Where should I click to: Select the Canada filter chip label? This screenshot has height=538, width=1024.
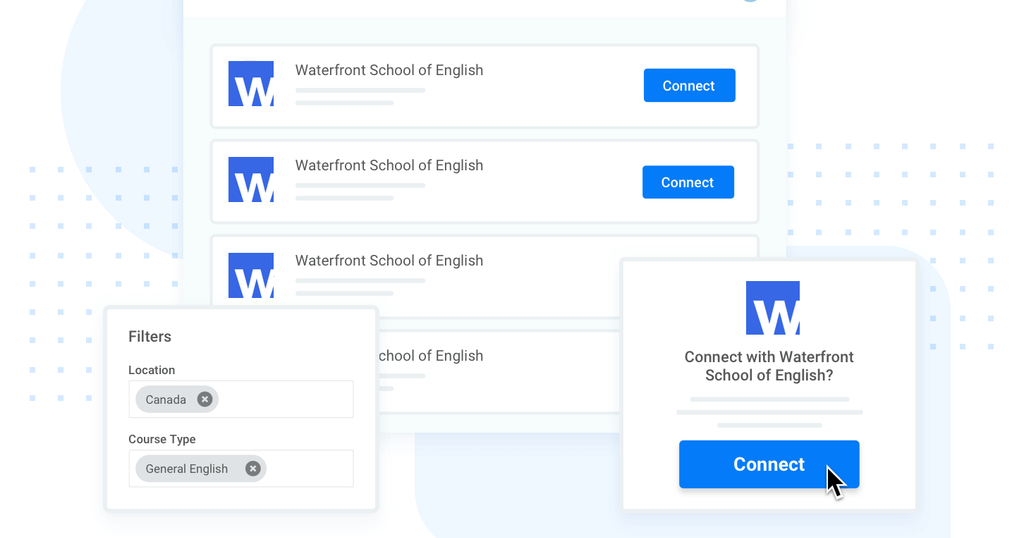[x=166, y=400]
